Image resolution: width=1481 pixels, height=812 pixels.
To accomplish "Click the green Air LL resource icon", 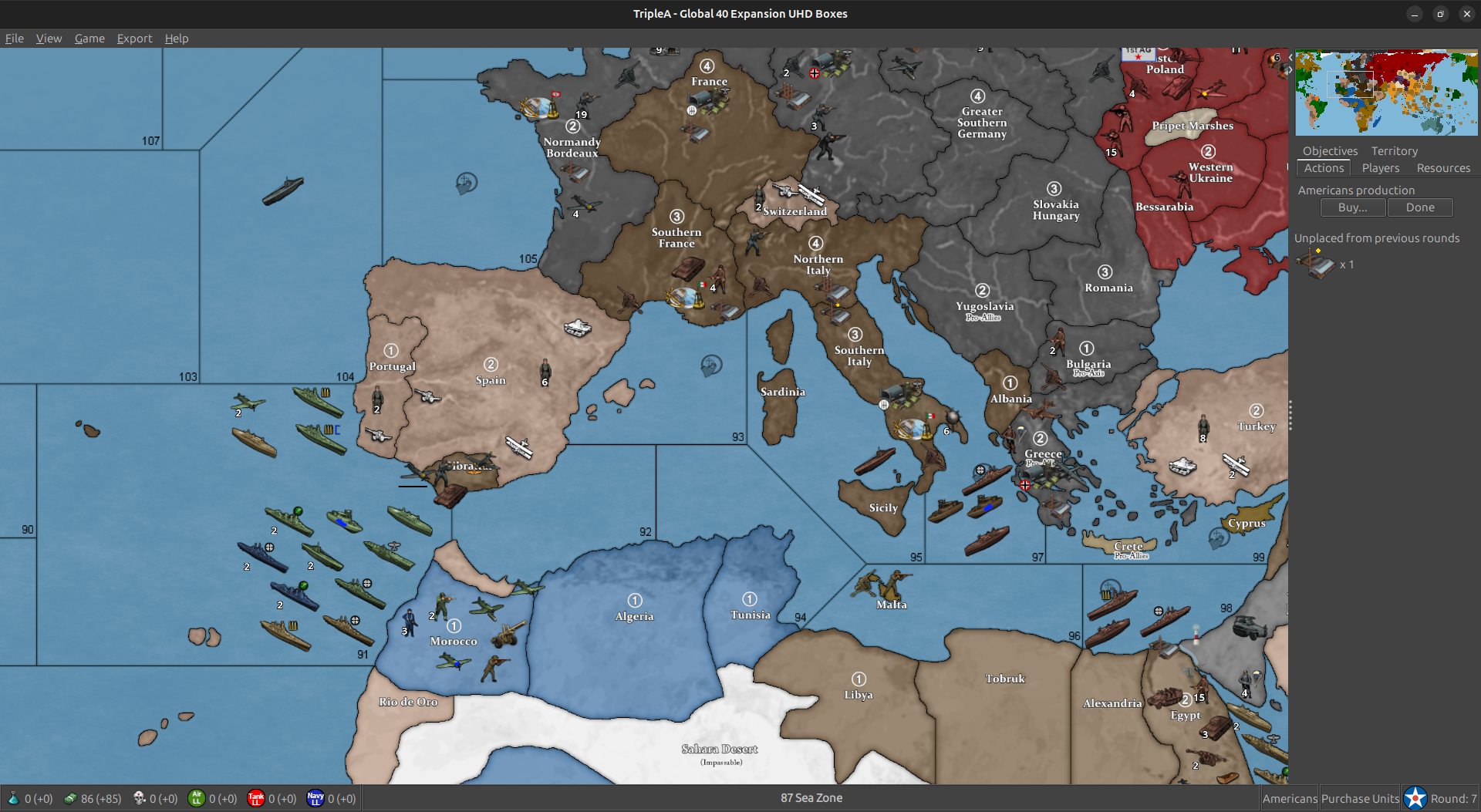I will point(197,799).
